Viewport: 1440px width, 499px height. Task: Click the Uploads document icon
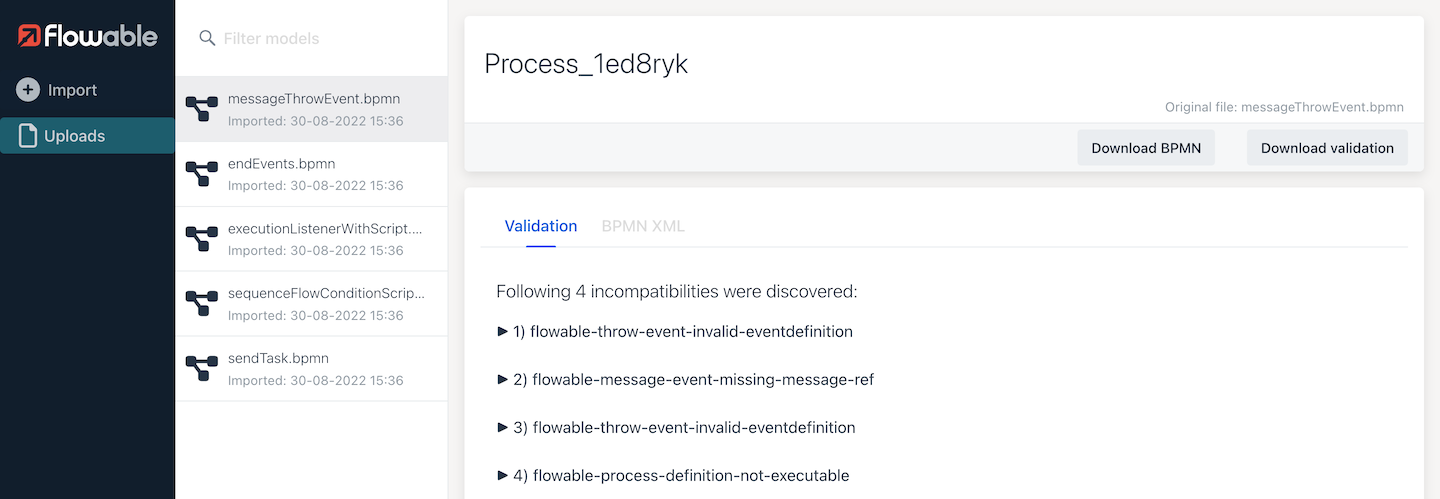pyautogui.click(x=28, y=136)
